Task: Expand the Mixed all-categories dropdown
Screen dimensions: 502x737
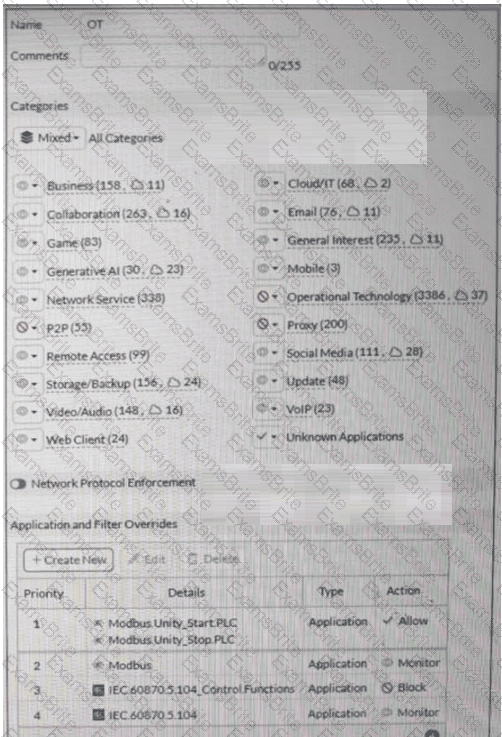Action: click(49, 138)
